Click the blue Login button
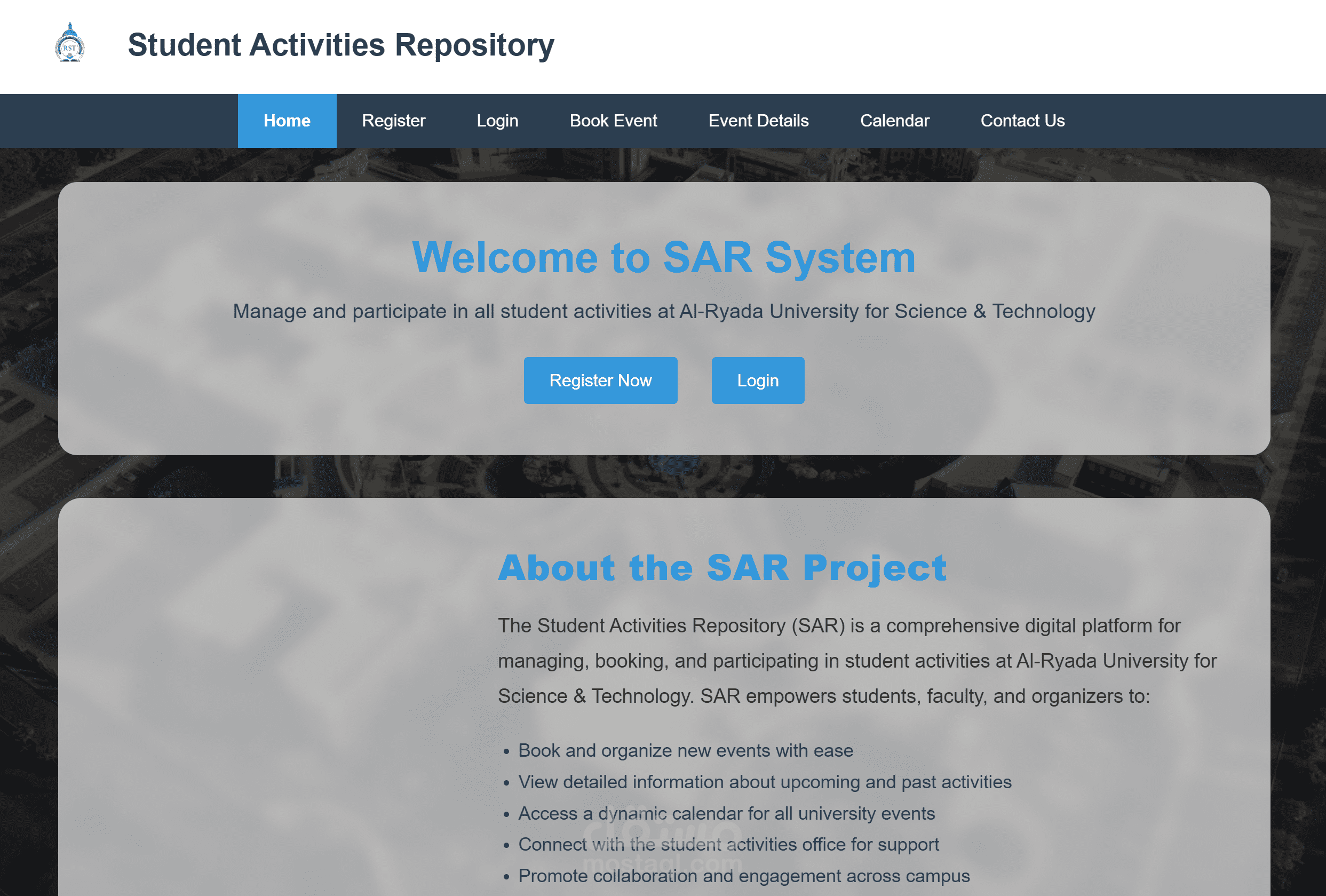Viewport: 1326px width, 896px height. click(758, 380)
